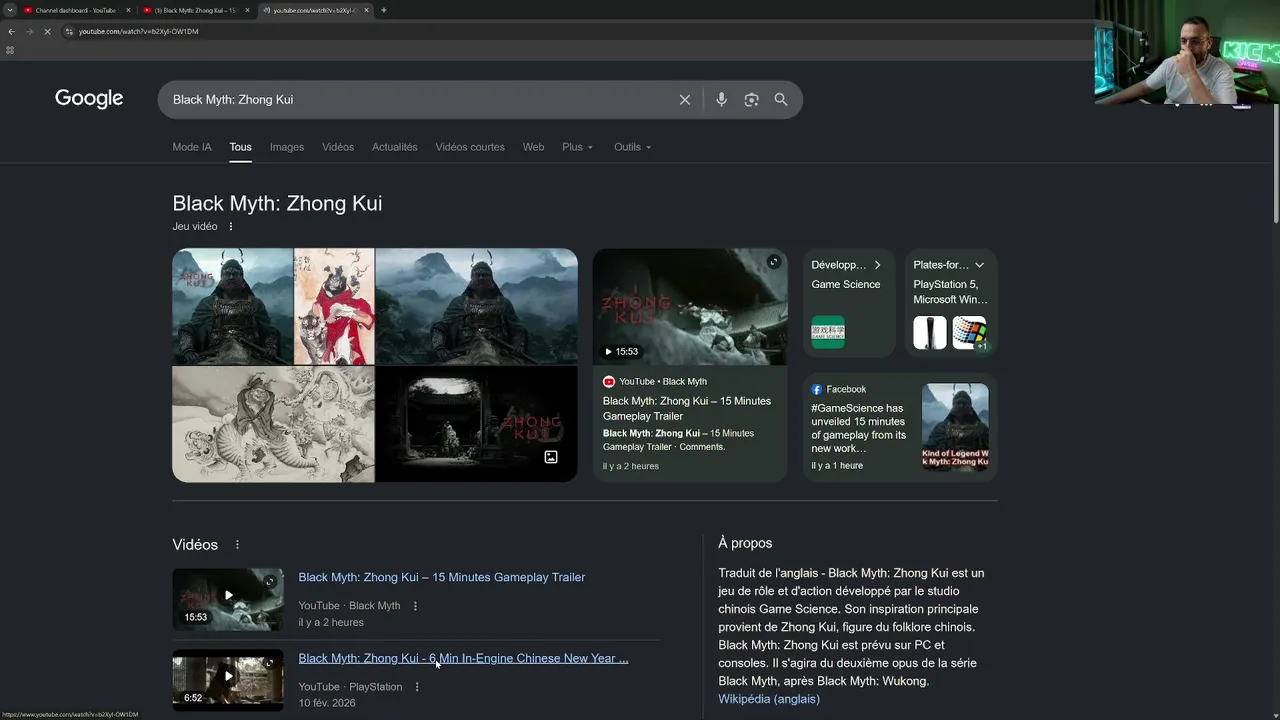Switch to the Channel dashboard YouTube tab
The width and height of the screenshot is (1280, 720).
click(75, 10)
